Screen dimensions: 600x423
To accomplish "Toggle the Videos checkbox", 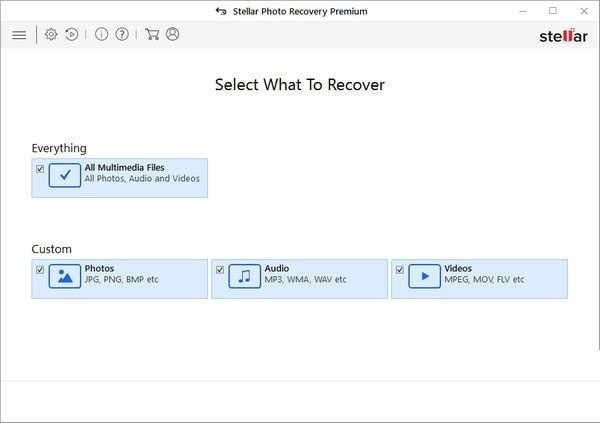I will [x=400, y=270].
